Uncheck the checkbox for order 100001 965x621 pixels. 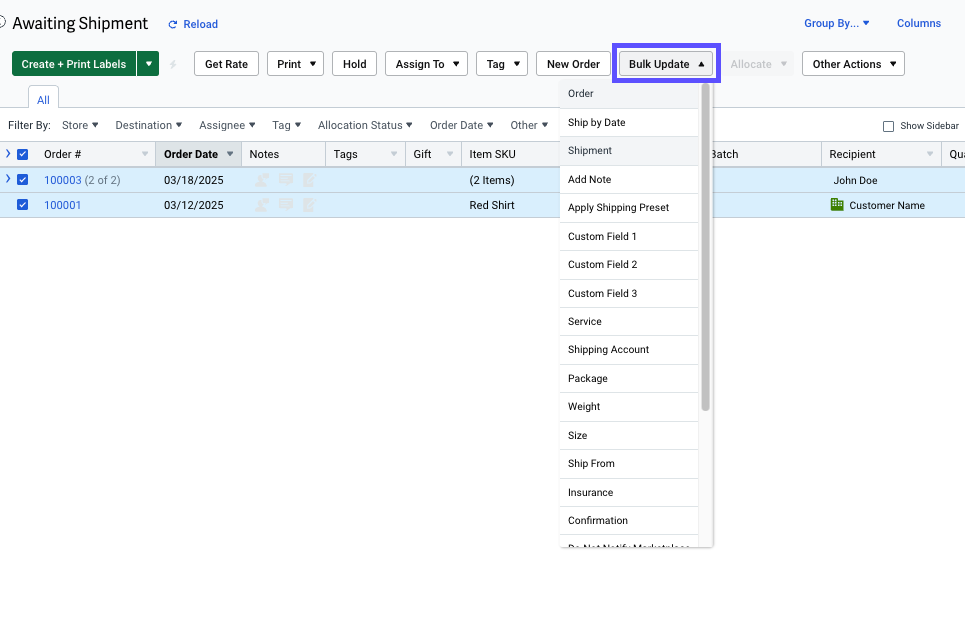point(22,205)
